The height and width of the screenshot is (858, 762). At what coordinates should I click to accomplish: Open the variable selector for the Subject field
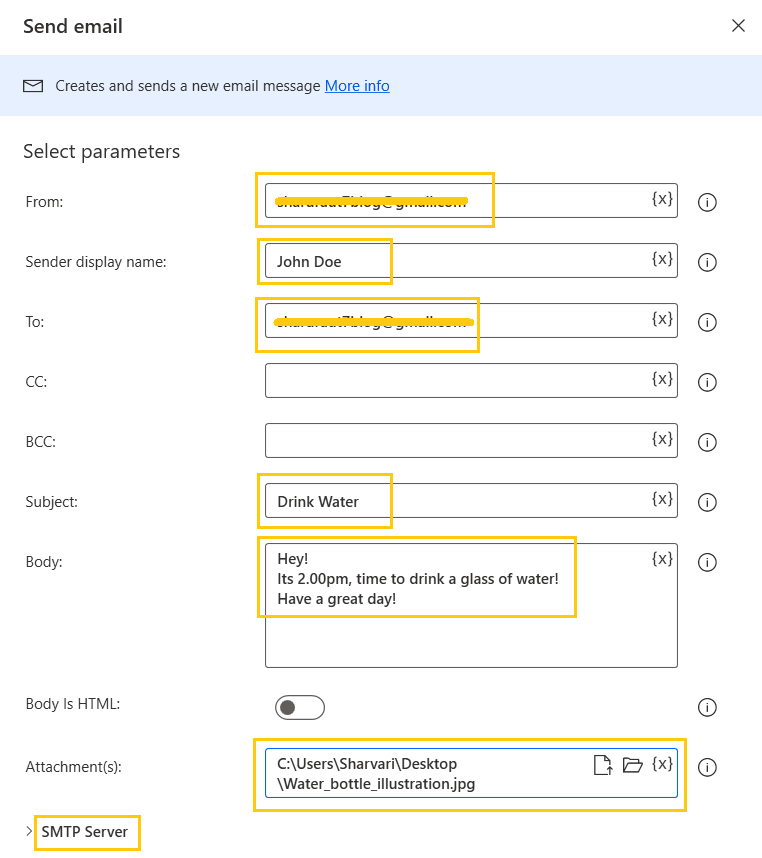click(x=662, y=499)
